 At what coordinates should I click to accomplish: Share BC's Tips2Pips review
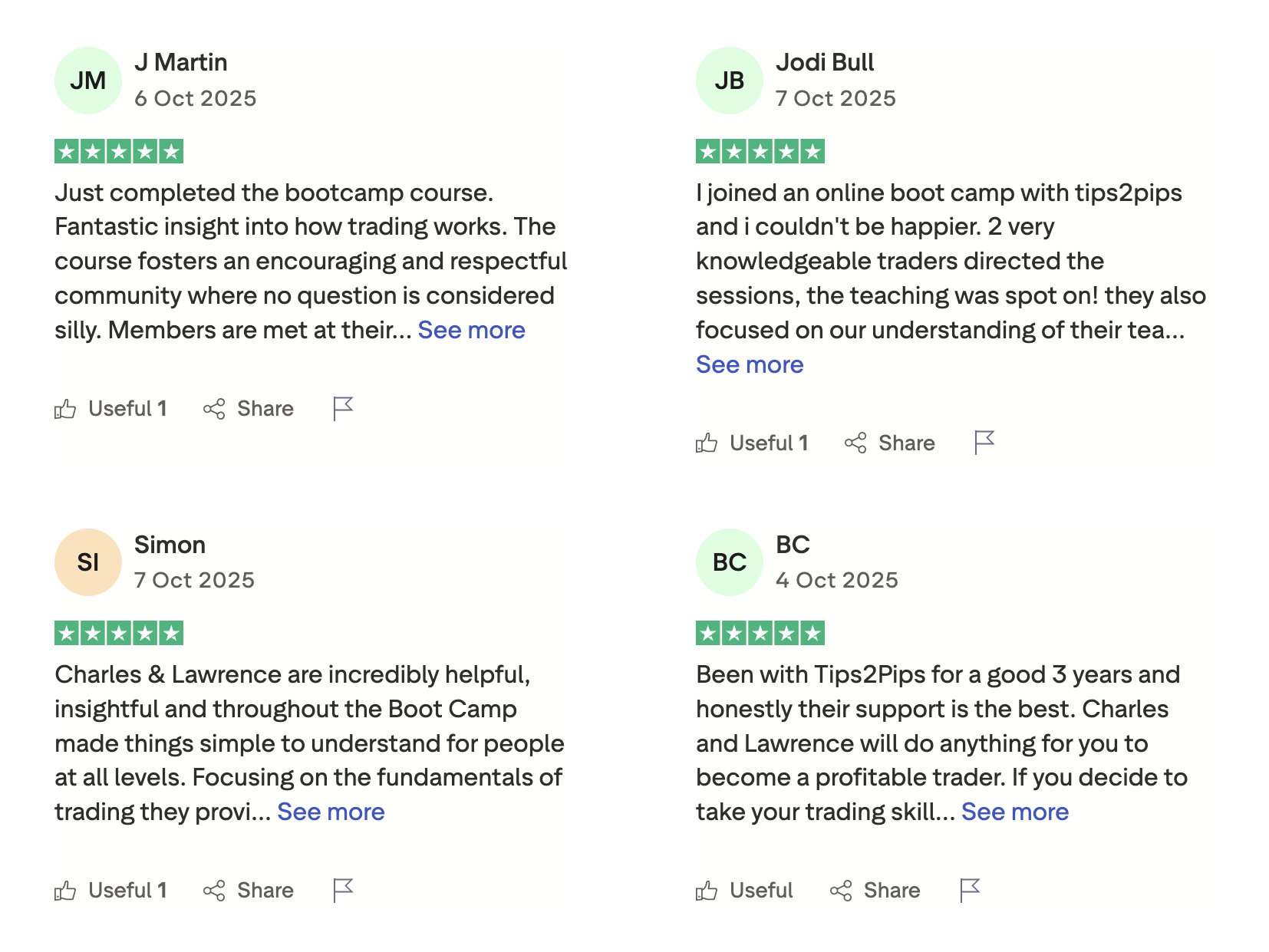pos(875,891)
